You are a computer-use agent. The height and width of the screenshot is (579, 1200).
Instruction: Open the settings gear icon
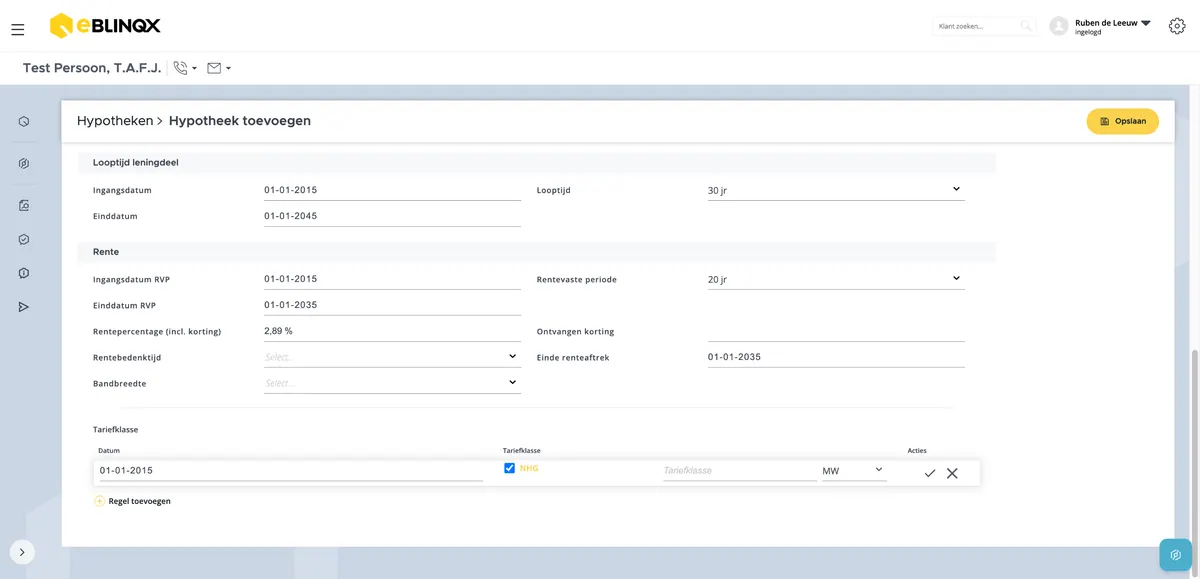coord(1177,26)
